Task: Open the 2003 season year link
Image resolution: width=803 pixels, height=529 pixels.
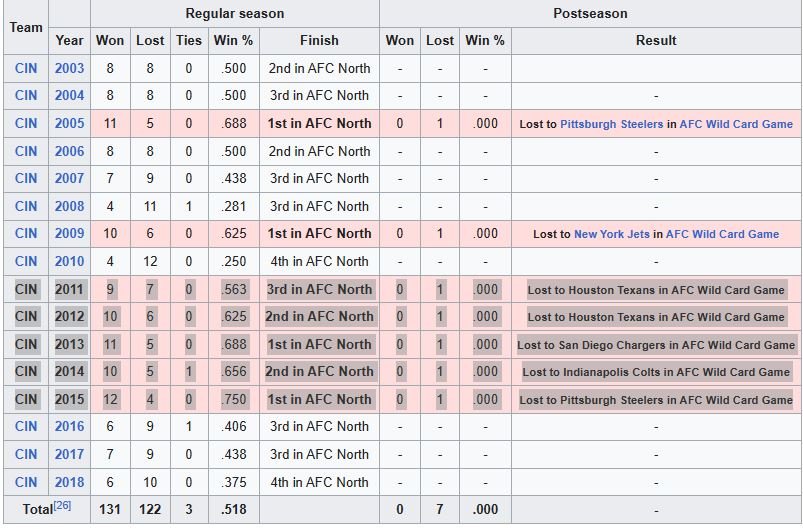Action: (69, 68)
